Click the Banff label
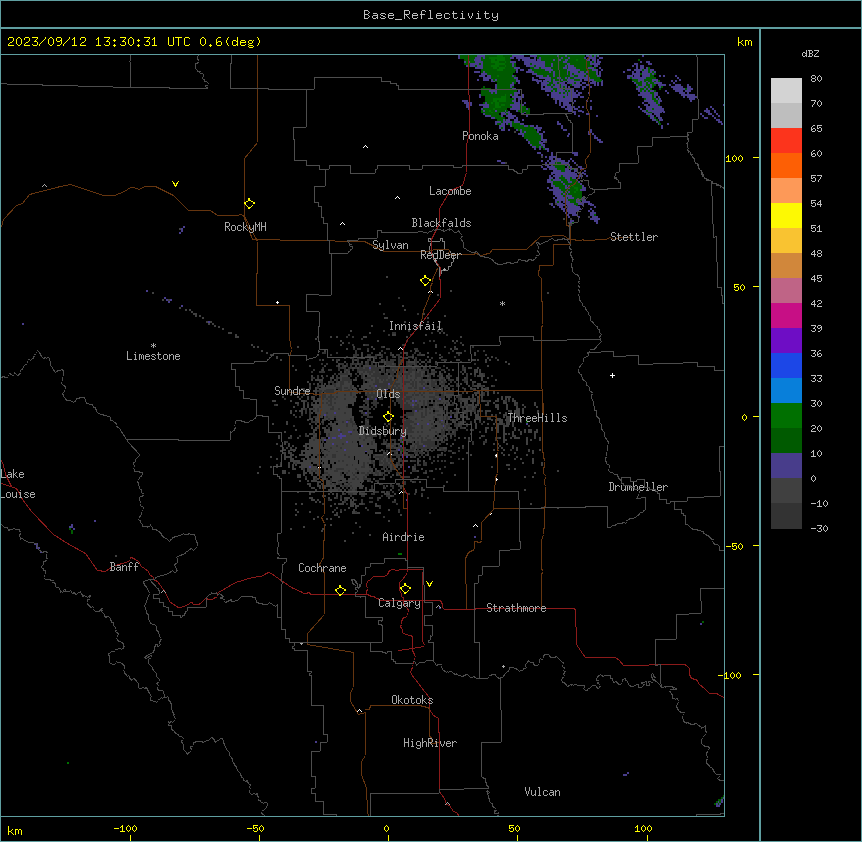Image resolution: width=862 pixels, height=842 pixels. (124, 567)
